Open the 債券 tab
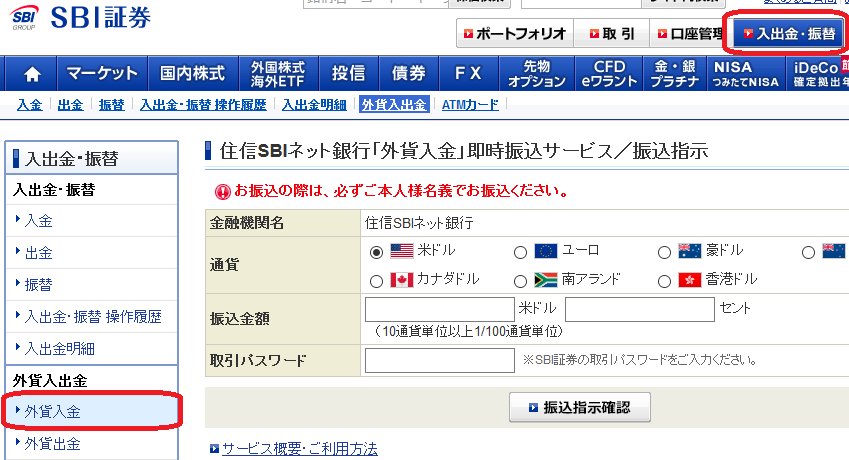 click(x=408, y=73)
